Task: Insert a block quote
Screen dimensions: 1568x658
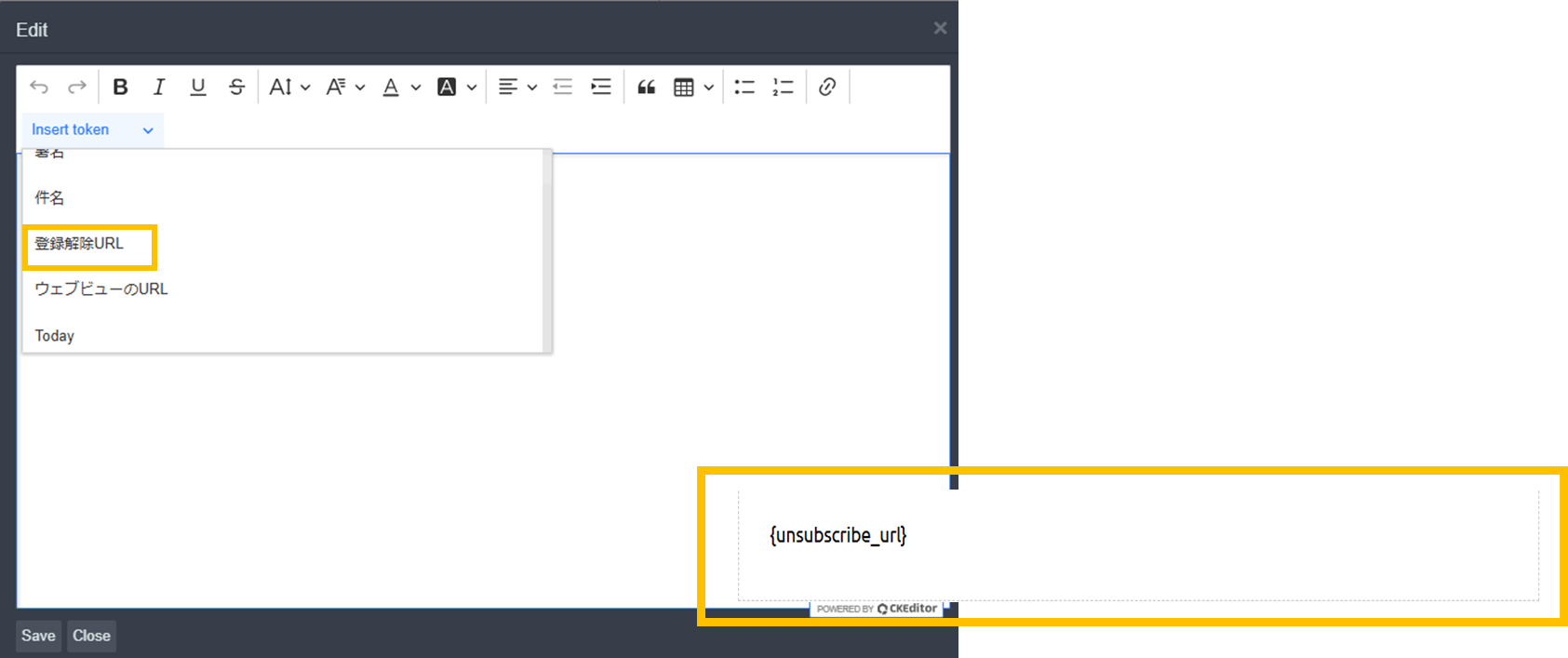Action: click(646, 87)
